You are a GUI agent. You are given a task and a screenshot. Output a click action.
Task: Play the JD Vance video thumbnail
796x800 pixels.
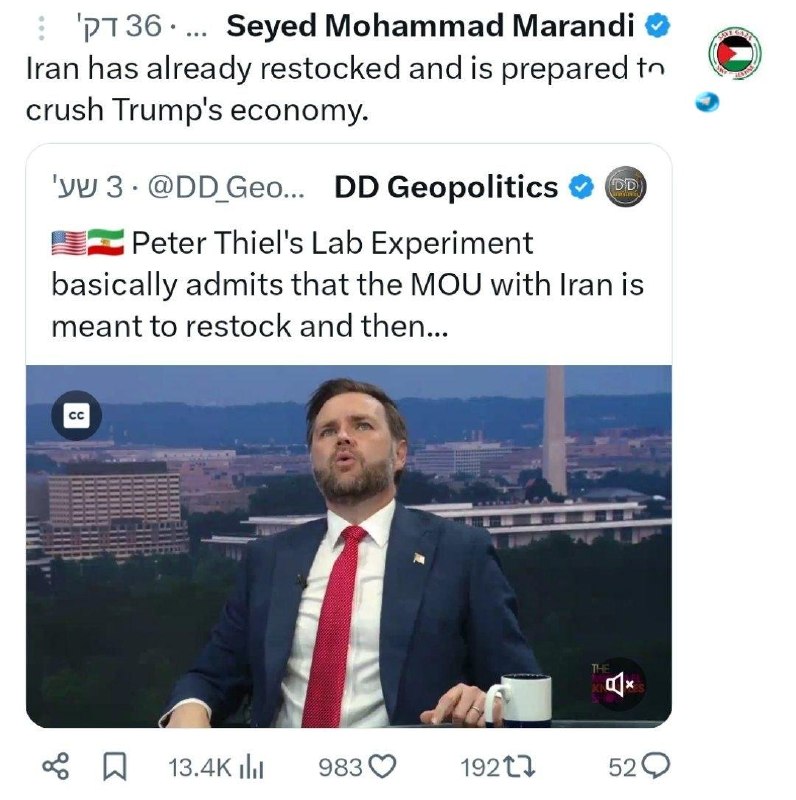click(349, 546)
